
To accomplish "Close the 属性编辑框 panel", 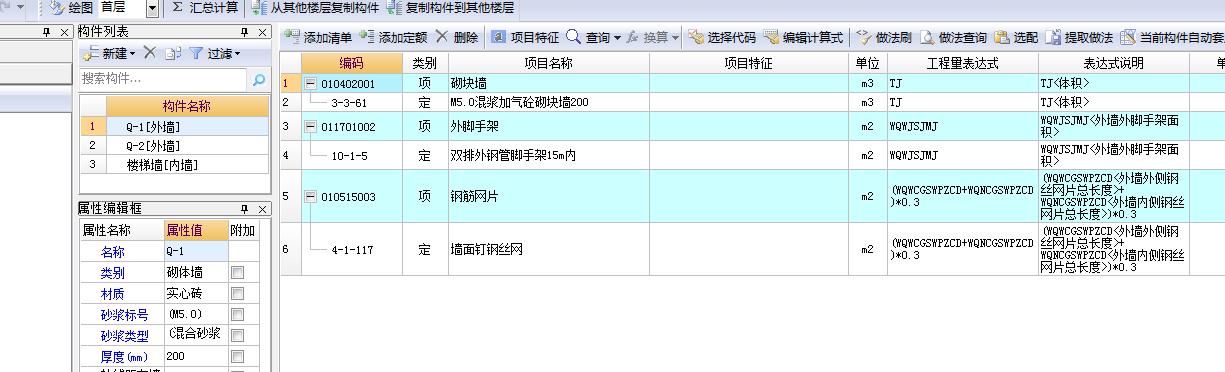I will pos(263,209).
